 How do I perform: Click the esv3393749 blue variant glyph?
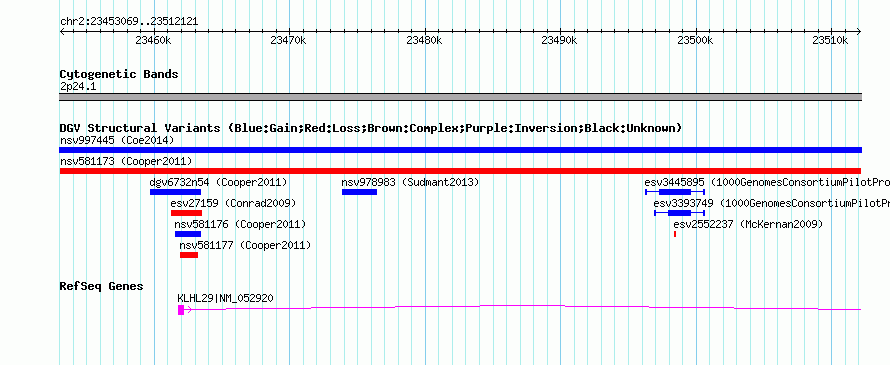[679, 213]
